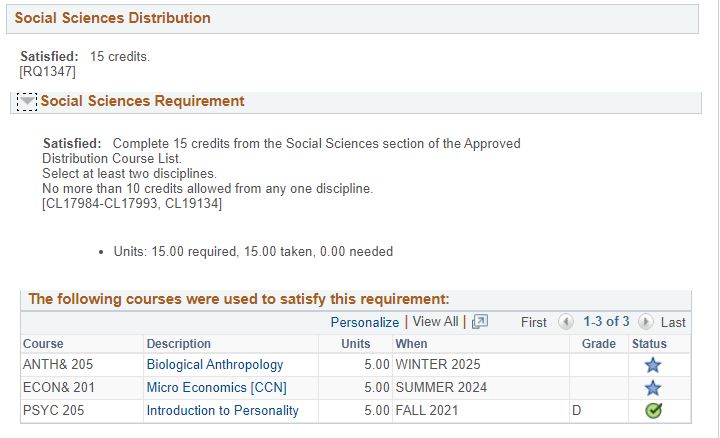
Task: Click the star status icon for ECON& 201
Action: tap(652, 388)
